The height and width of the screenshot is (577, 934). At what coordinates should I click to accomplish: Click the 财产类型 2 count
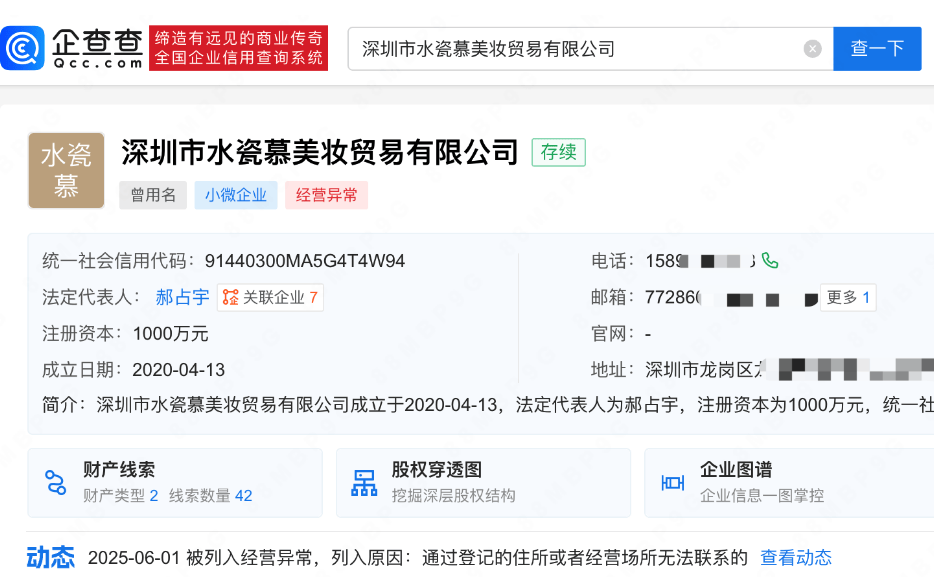(x=120, y=495)
